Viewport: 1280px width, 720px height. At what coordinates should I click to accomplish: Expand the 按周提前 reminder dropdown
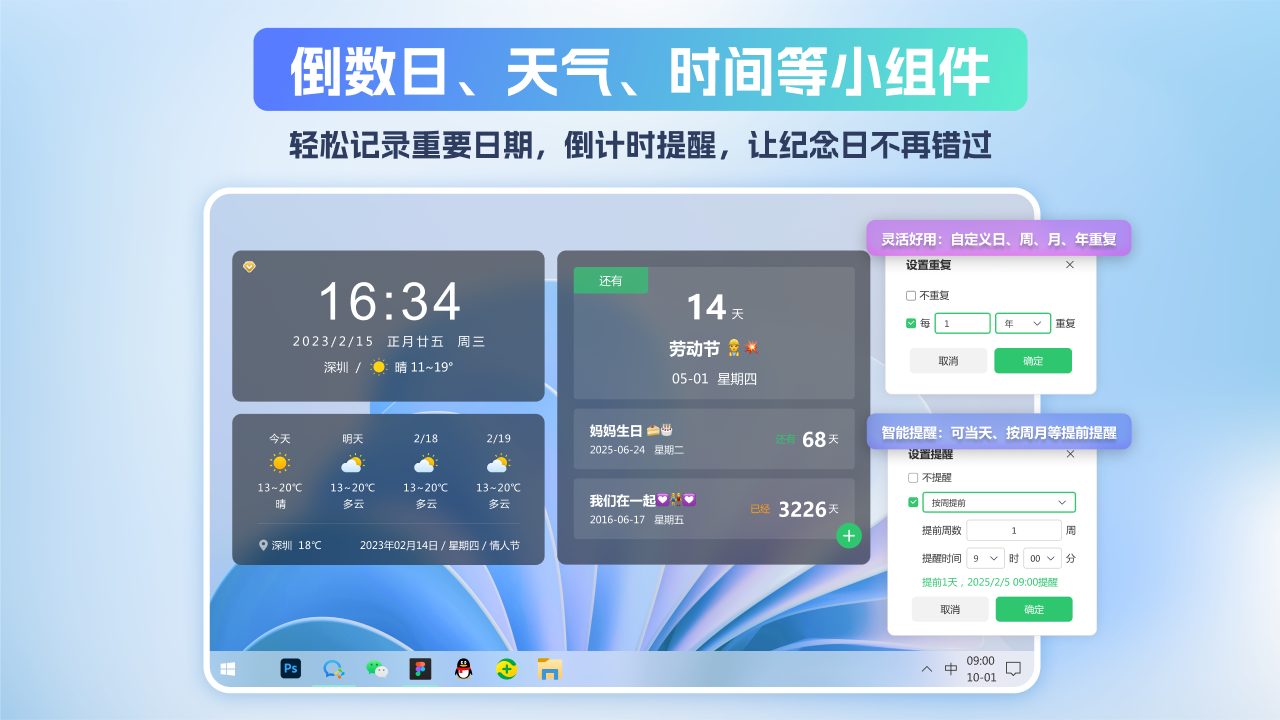(998, 502)
